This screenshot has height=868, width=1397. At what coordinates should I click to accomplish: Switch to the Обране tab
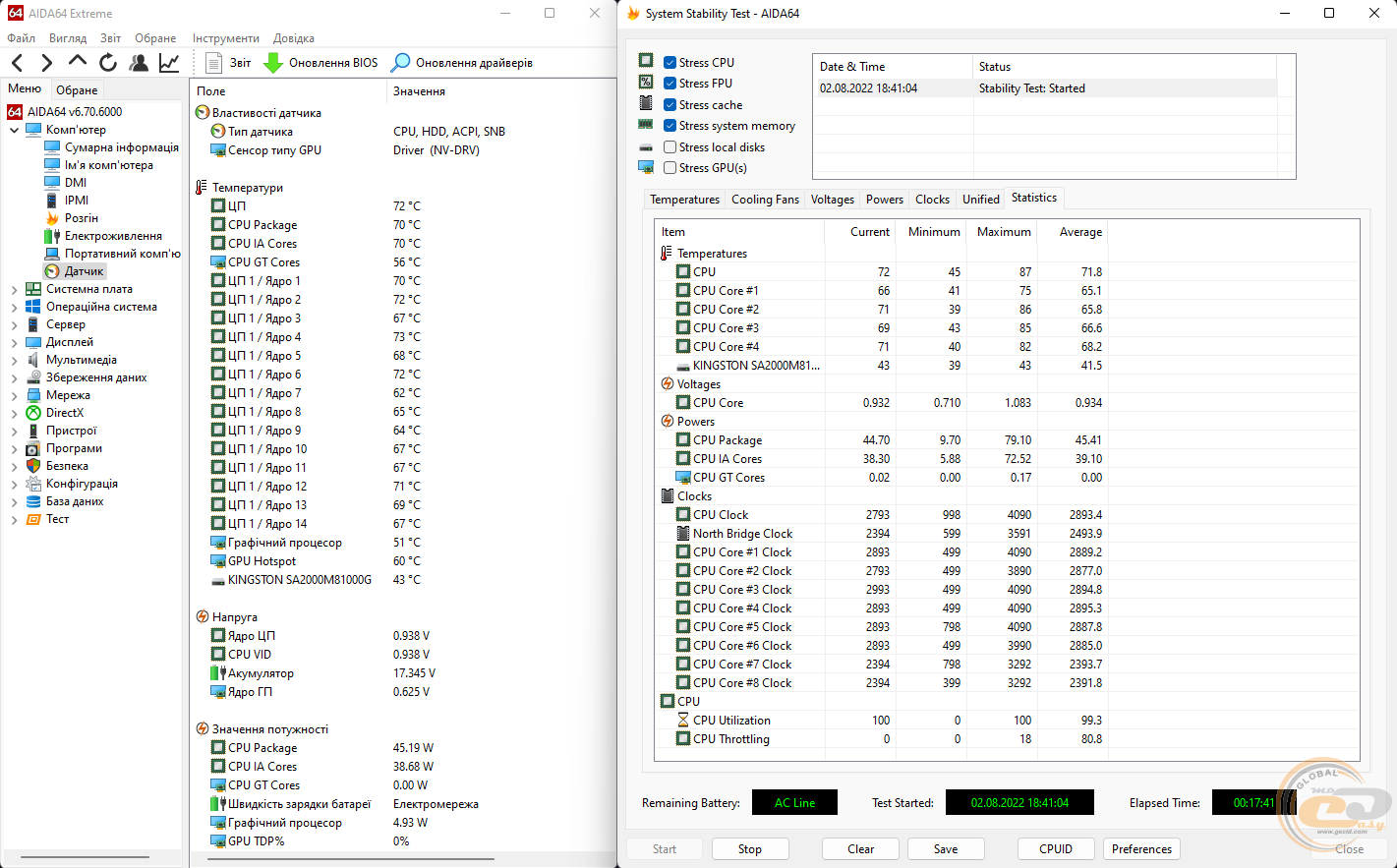77,89
